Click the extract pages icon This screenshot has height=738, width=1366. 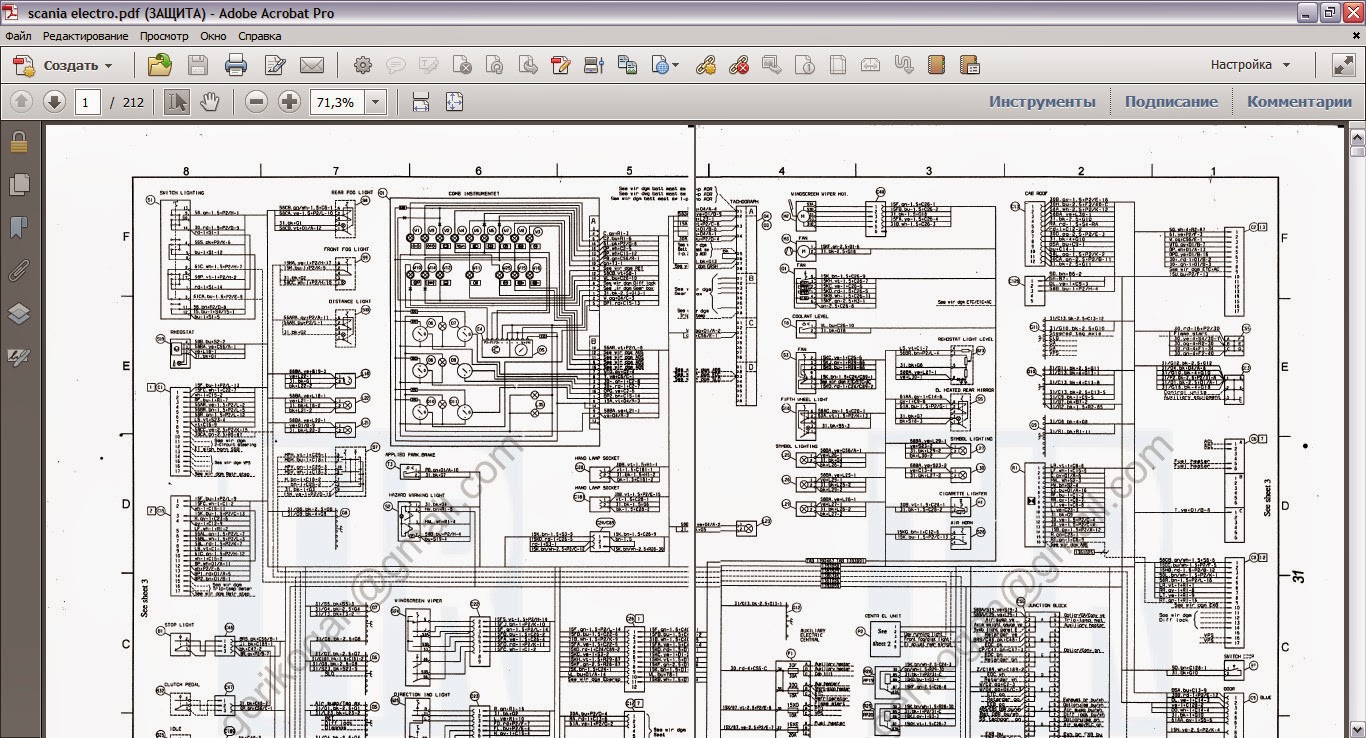(528, 65)
